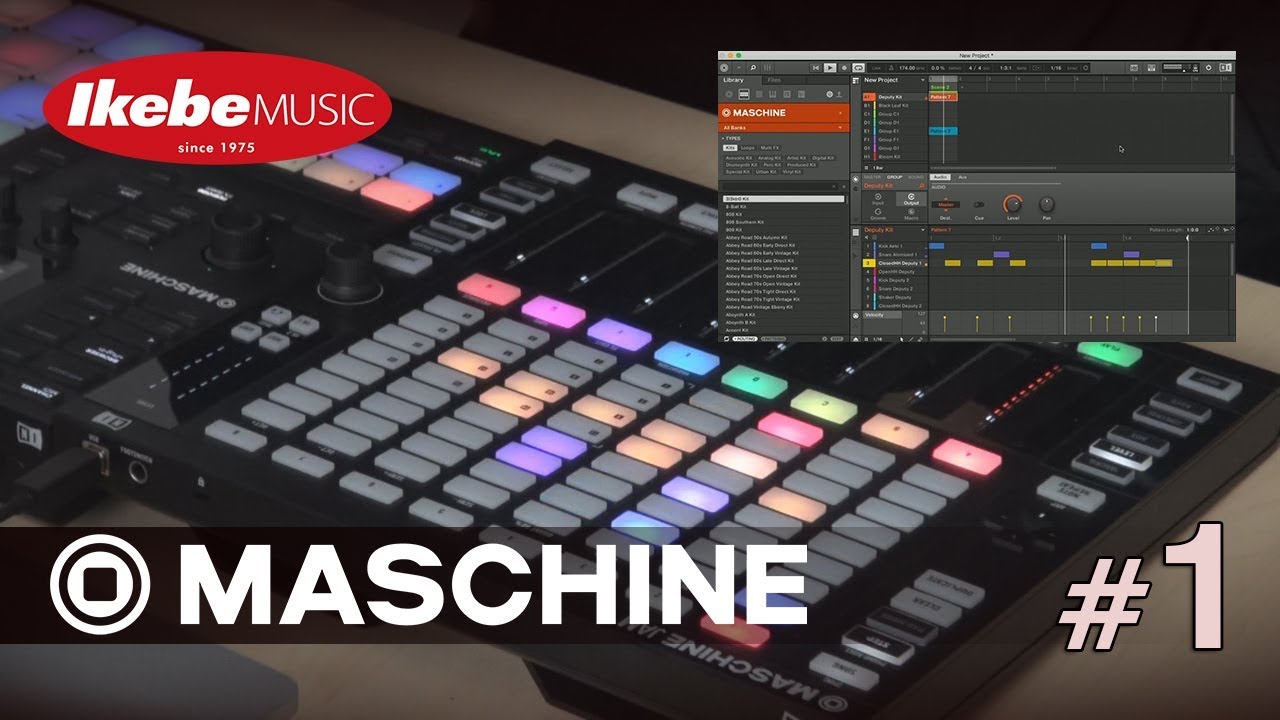
Task: Select the eraser tool in the pattern editor
Action: coord(920,339)
